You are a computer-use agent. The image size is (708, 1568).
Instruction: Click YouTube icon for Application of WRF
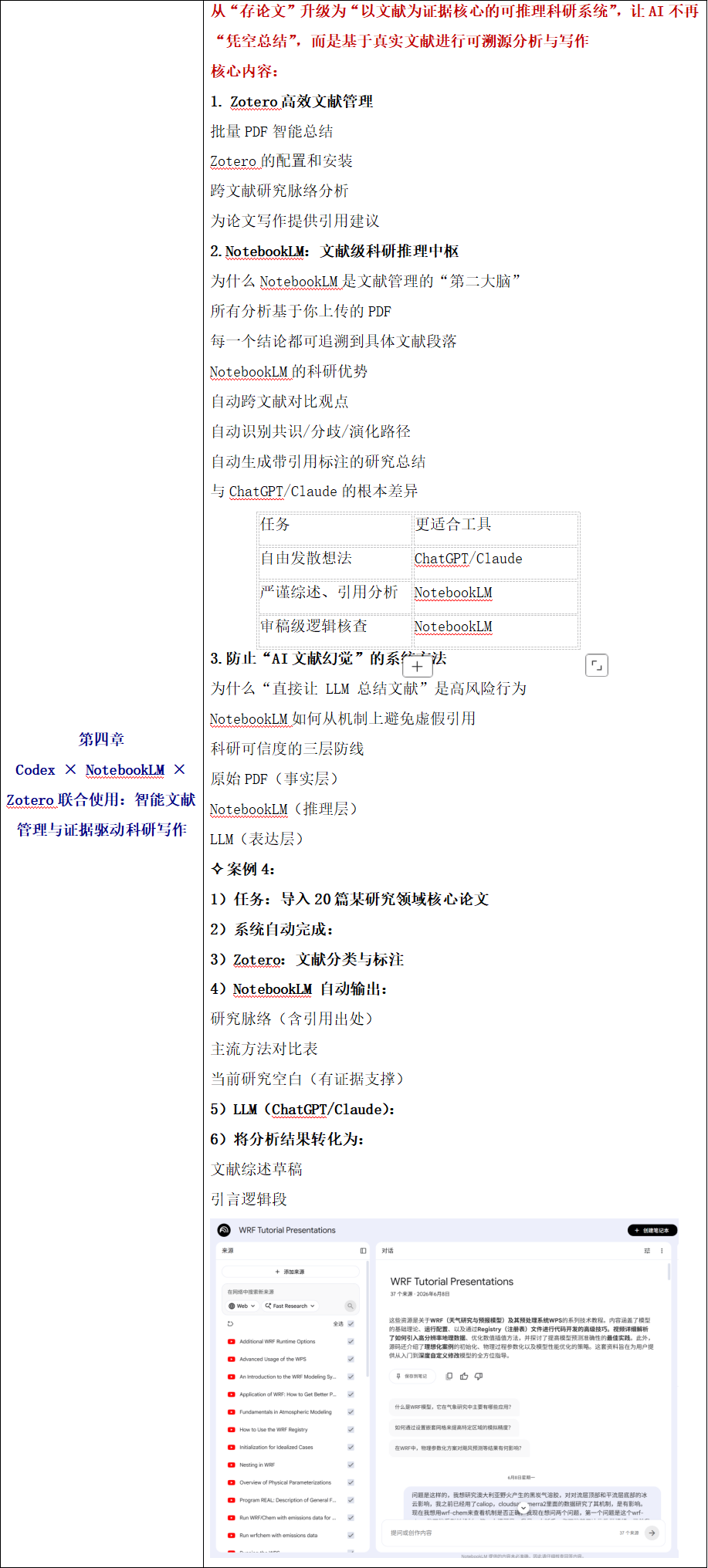click(231, 1394)
